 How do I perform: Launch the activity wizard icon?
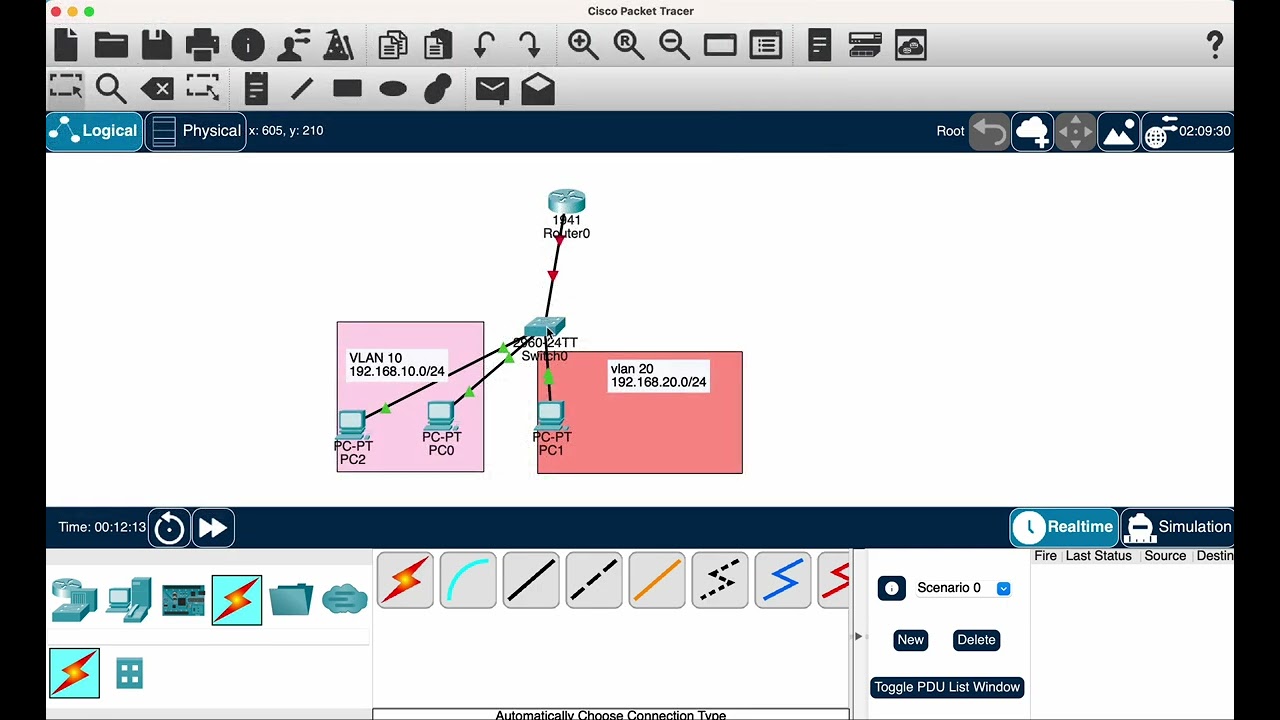click(339, 45)
